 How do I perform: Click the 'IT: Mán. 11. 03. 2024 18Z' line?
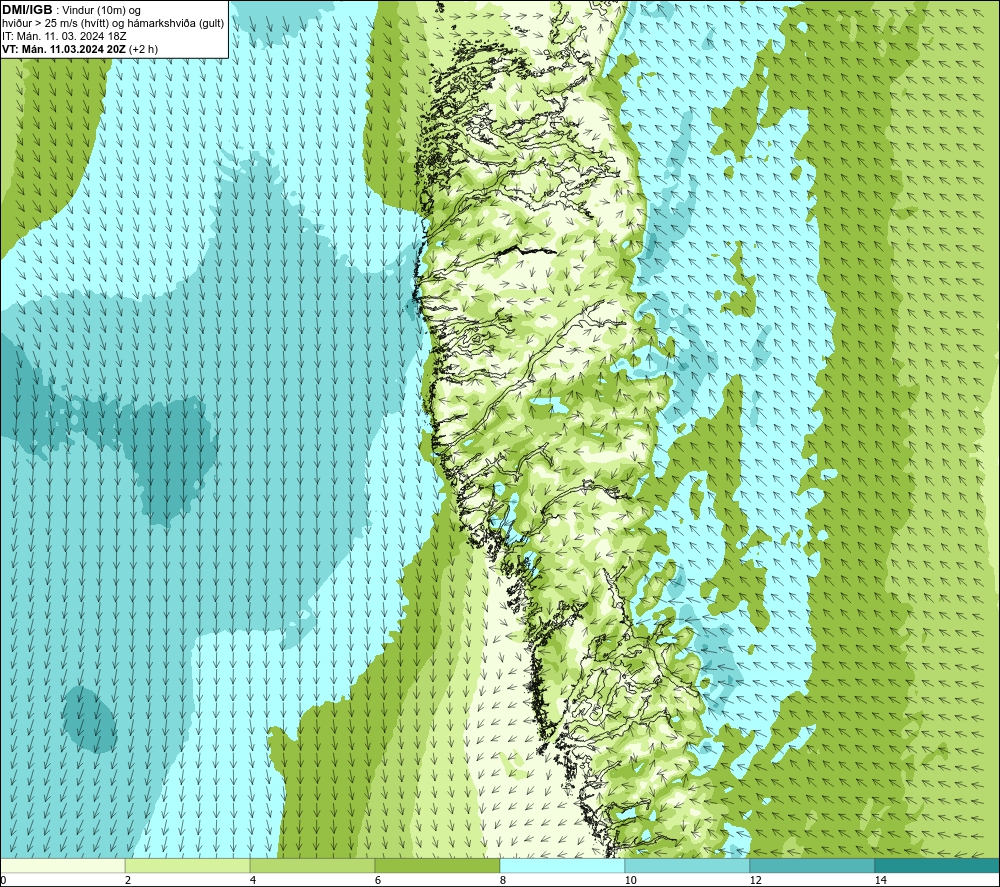coord(64,36)
